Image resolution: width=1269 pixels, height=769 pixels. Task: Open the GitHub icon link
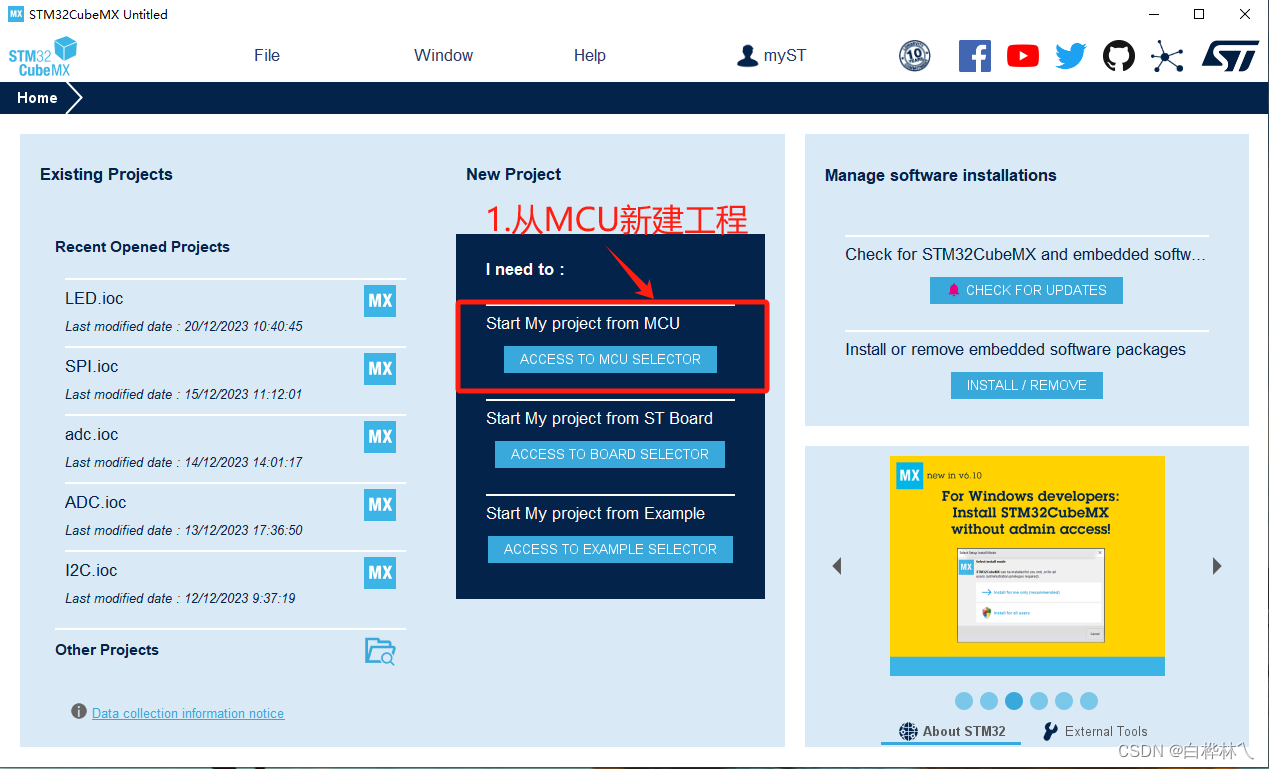tap(1119, 56)
